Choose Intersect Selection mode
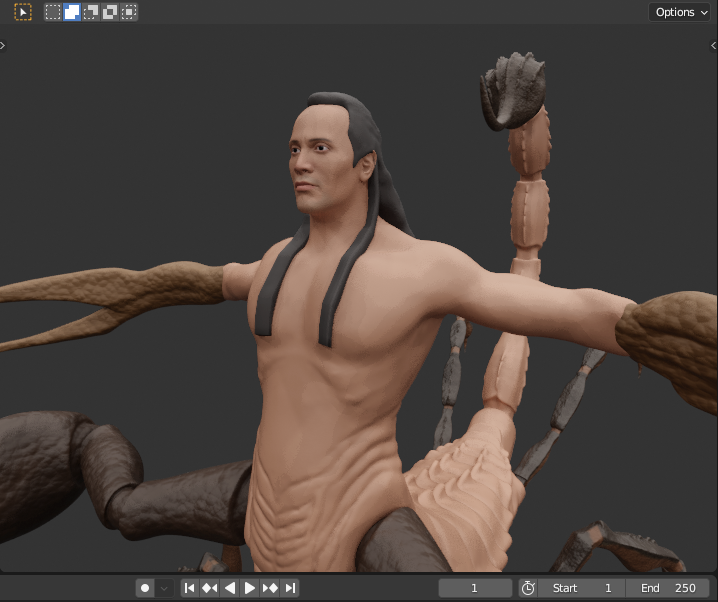The width and height of the screenshot is (718, 602). tap(129, 12)
